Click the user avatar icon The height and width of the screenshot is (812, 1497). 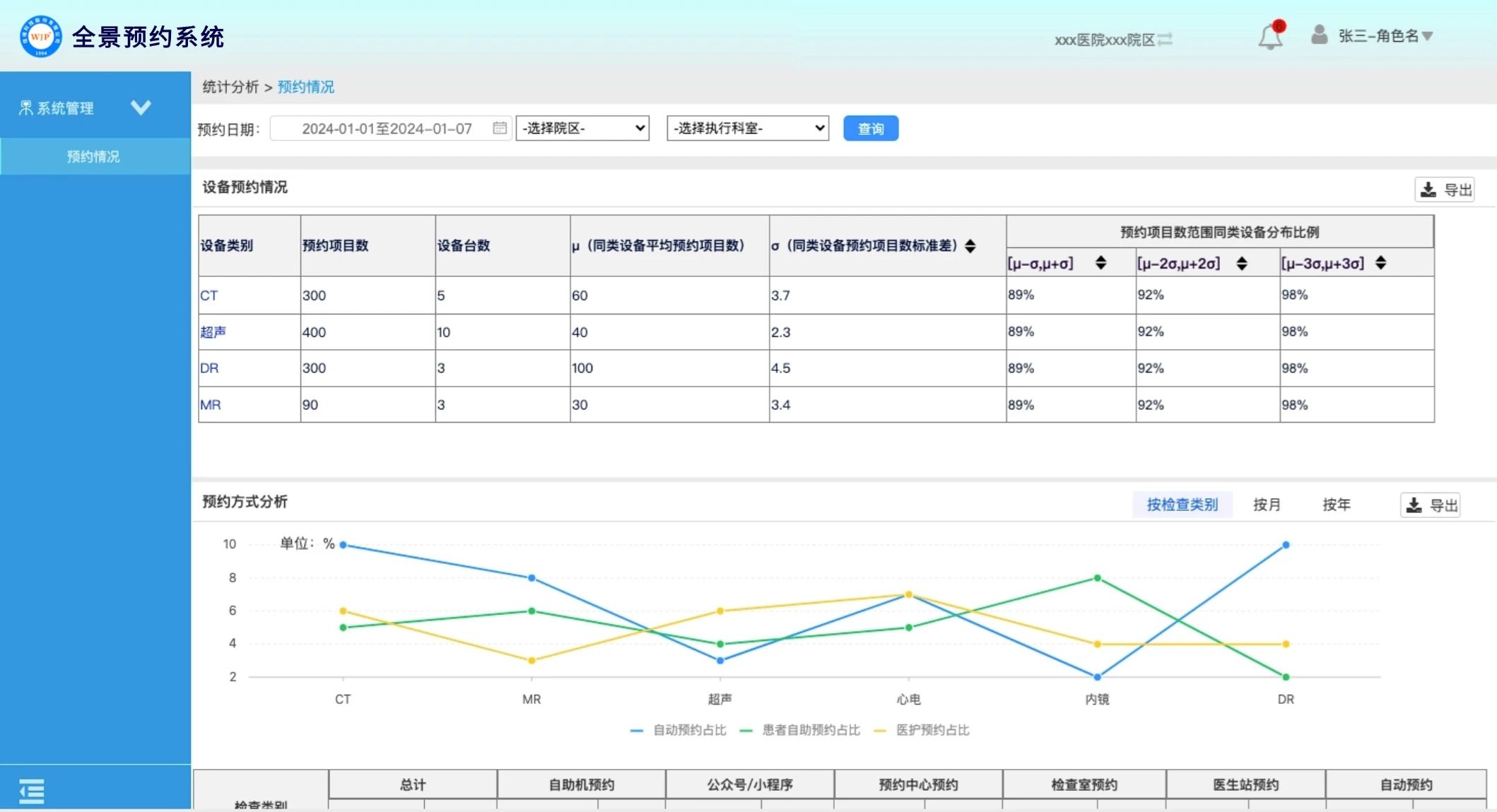[1319, 35]
